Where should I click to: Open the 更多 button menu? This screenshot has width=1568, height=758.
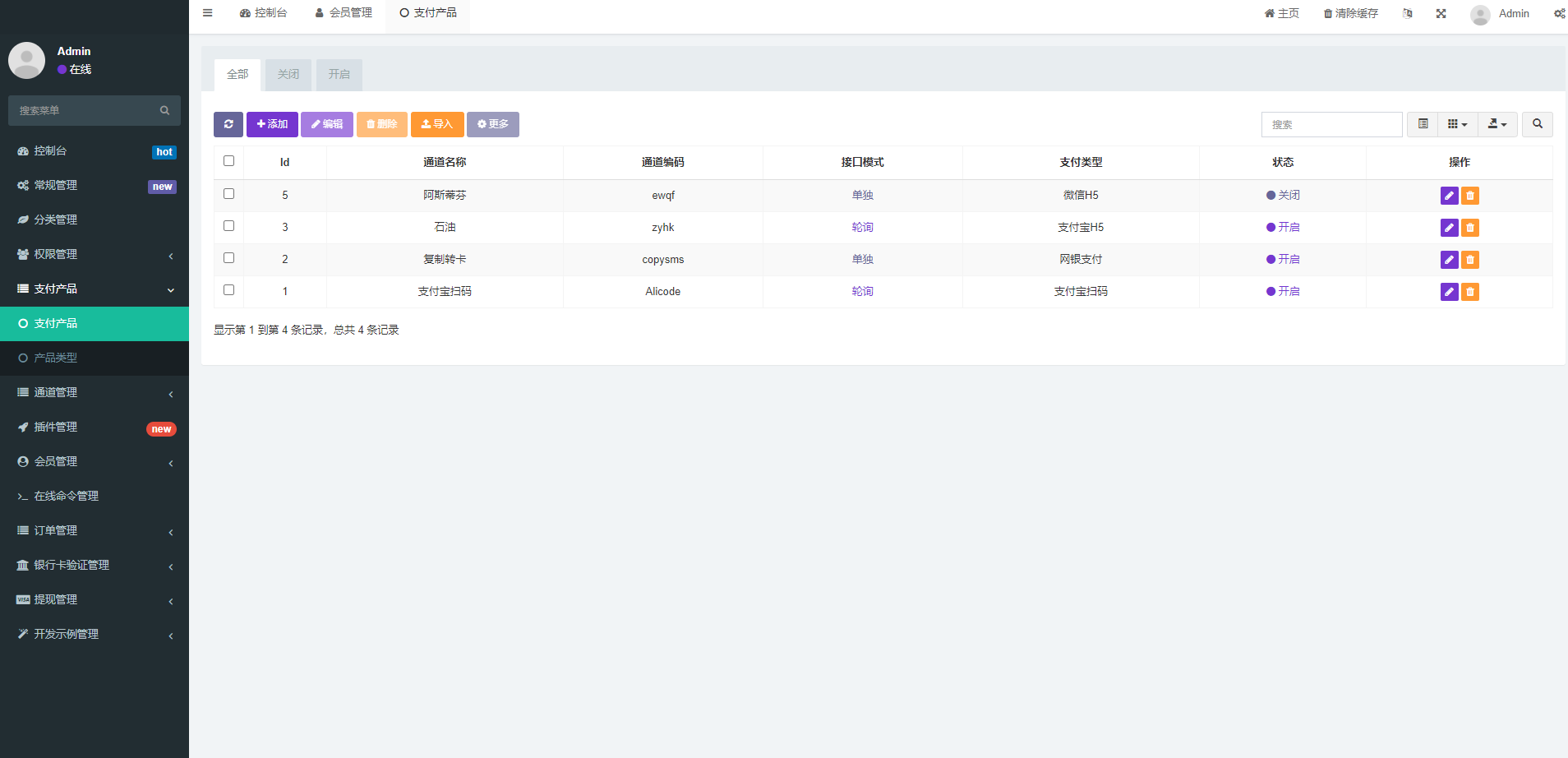(x=493, y=124)
